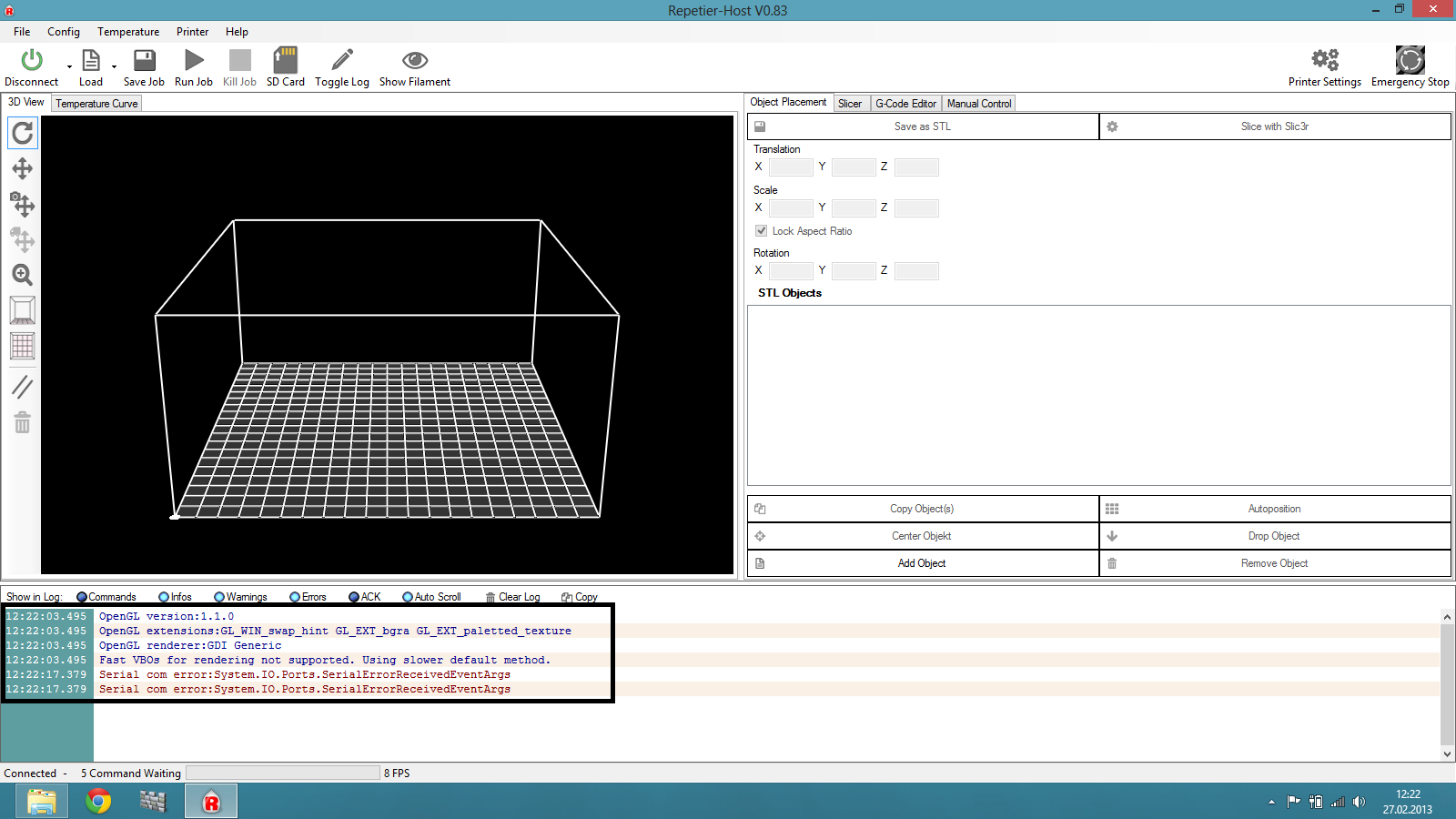Click Add Object button
Viewport: 1456px width, 819px height.
(x=923, y=563)
